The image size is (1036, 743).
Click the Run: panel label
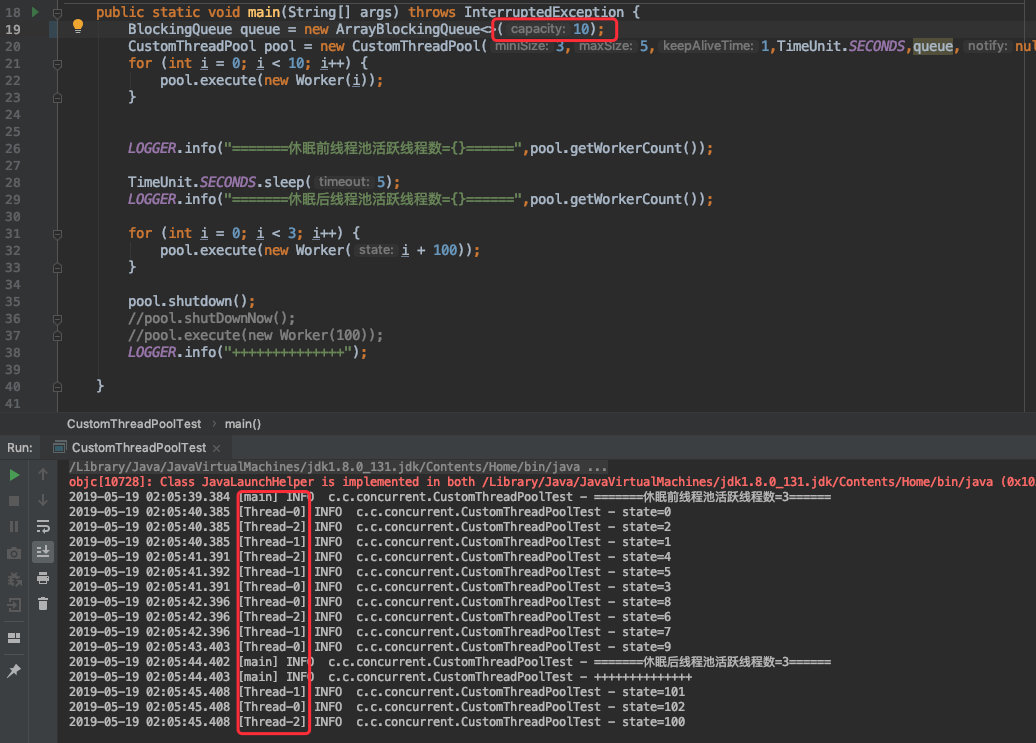pos(19,448)
